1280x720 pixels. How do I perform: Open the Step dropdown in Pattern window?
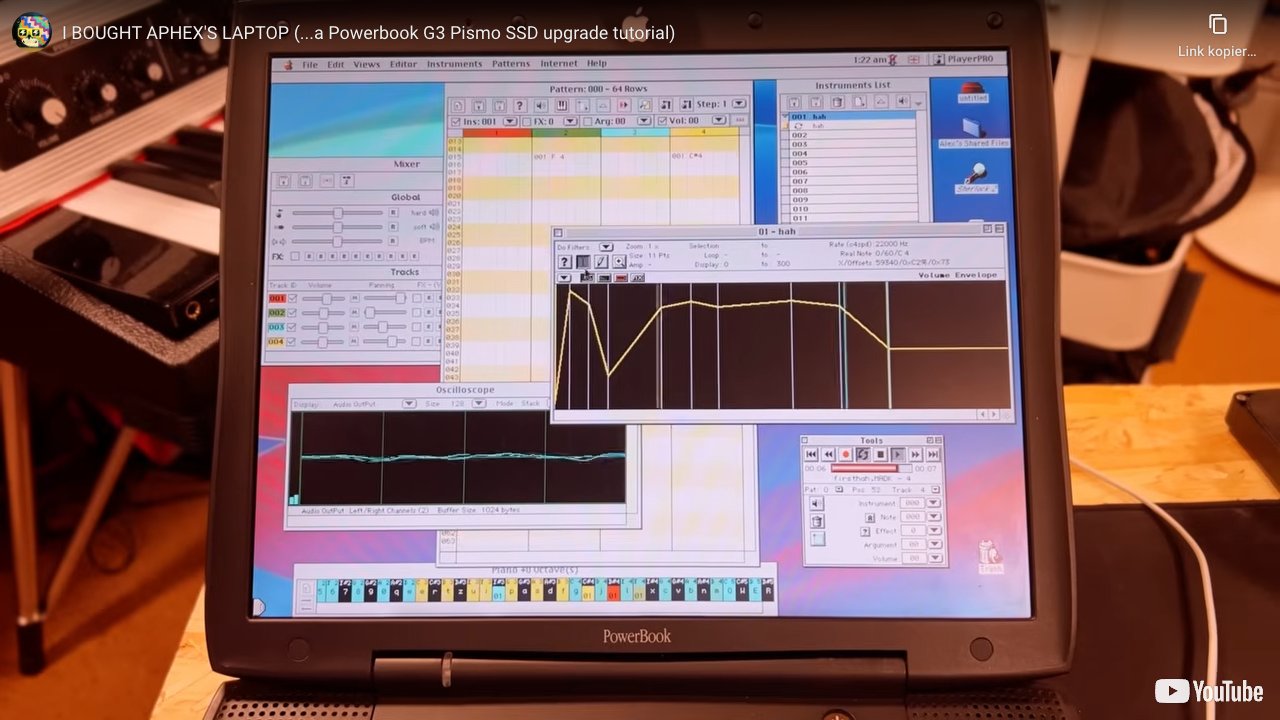739,104
